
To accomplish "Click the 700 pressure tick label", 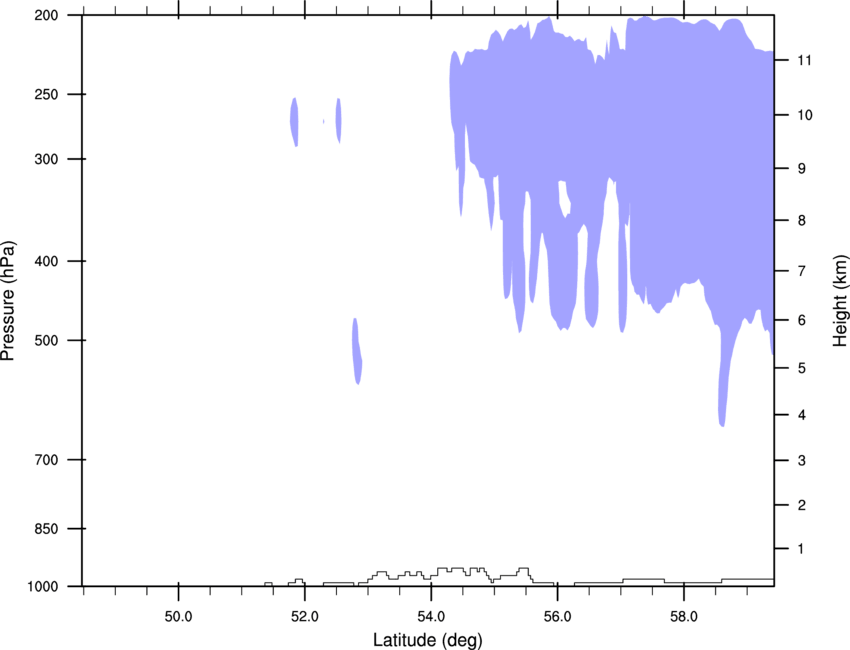I will tap(46, 460).
